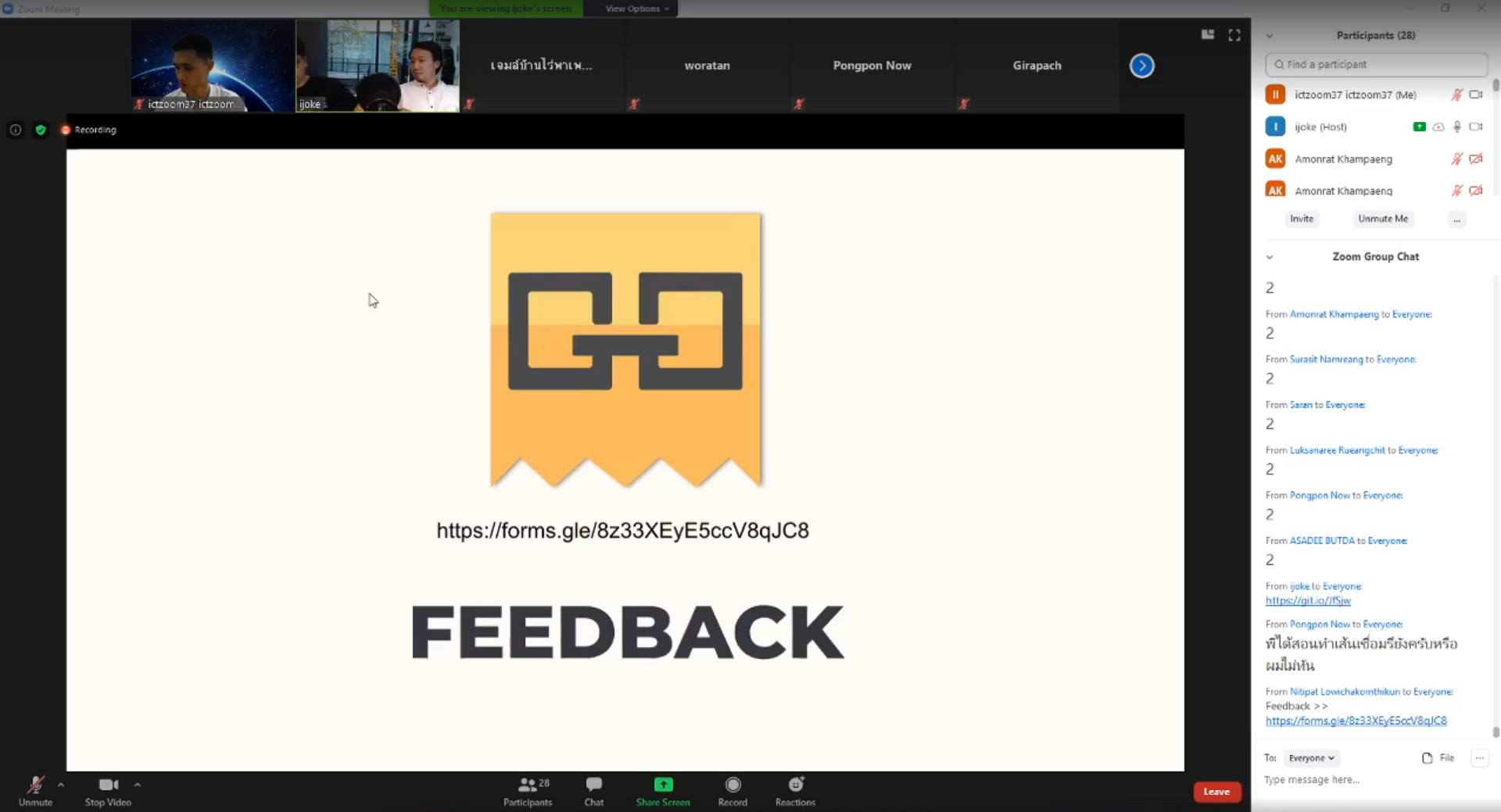Collapse the Participants panel chevron
This screenshot has width=1501, height=812.
click(1270, 35)
